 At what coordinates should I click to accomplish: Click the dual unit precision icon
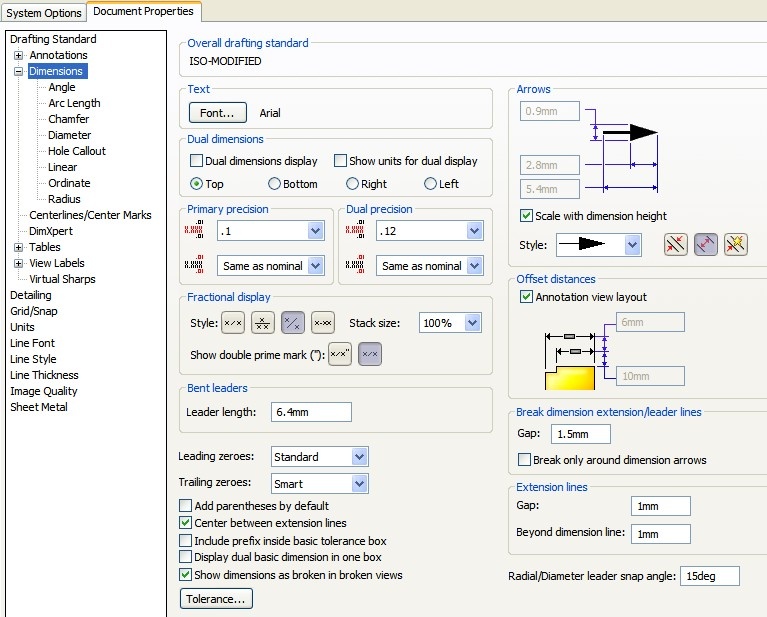point(355,229)
